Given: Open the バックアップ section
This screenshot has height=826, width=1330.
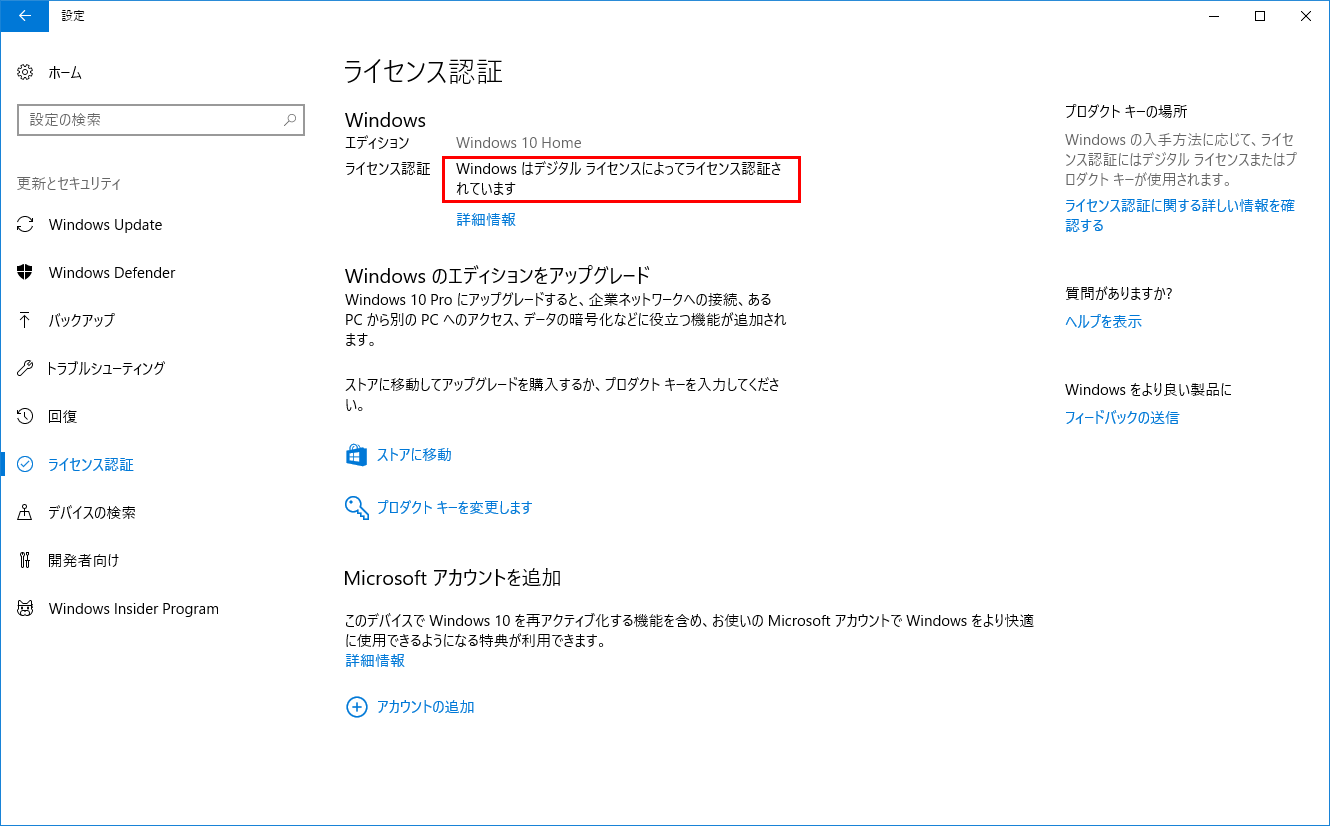Looking at the screenshot, I should click(81, 321).
